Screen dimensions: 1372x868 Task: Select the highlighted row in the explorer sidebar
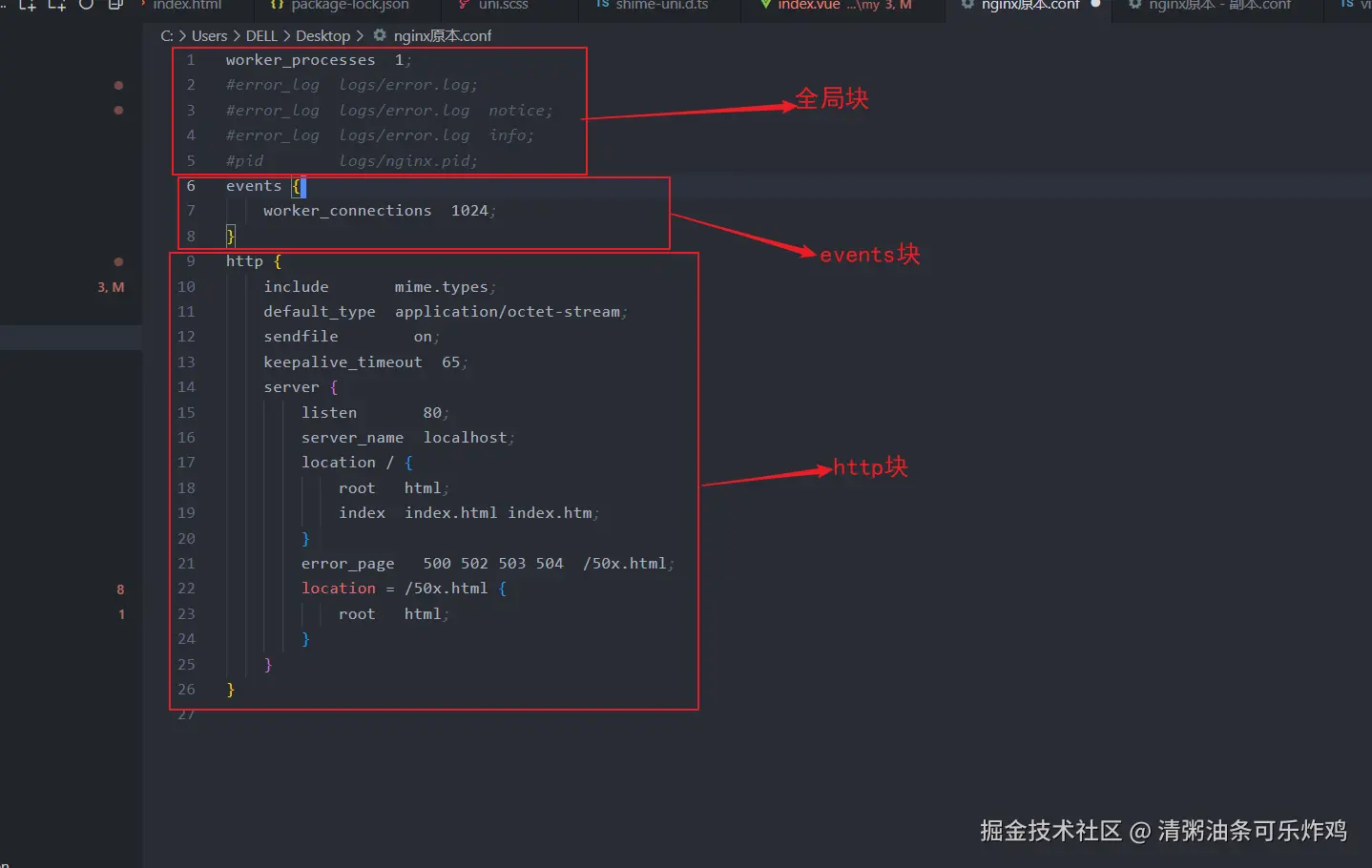(71, 337)
